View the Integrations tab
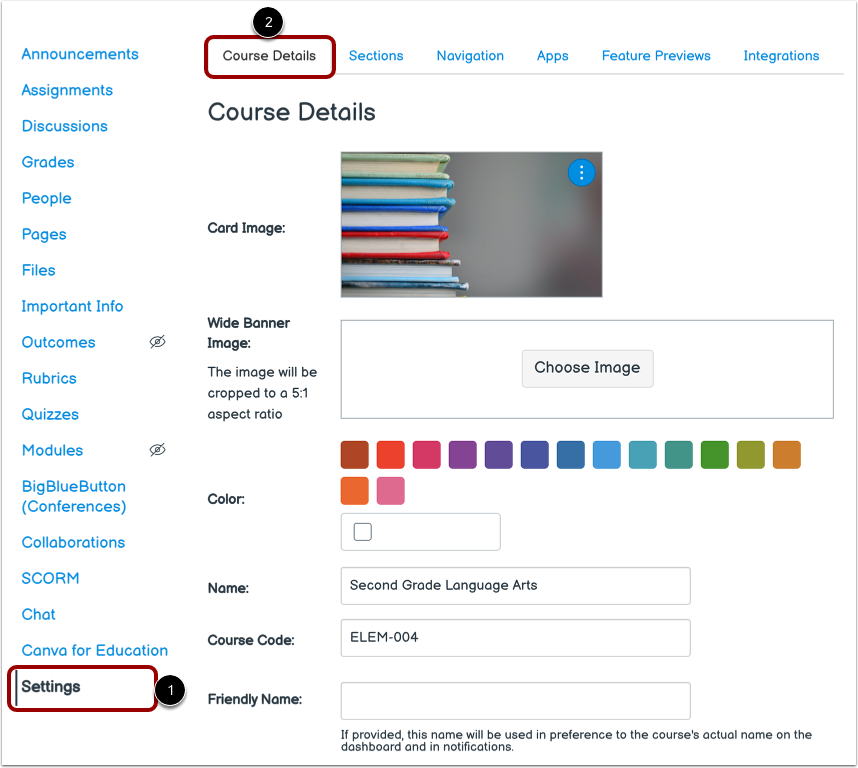Image resolution: width=858 pixels, height=768 pixels. pos(781,56)
